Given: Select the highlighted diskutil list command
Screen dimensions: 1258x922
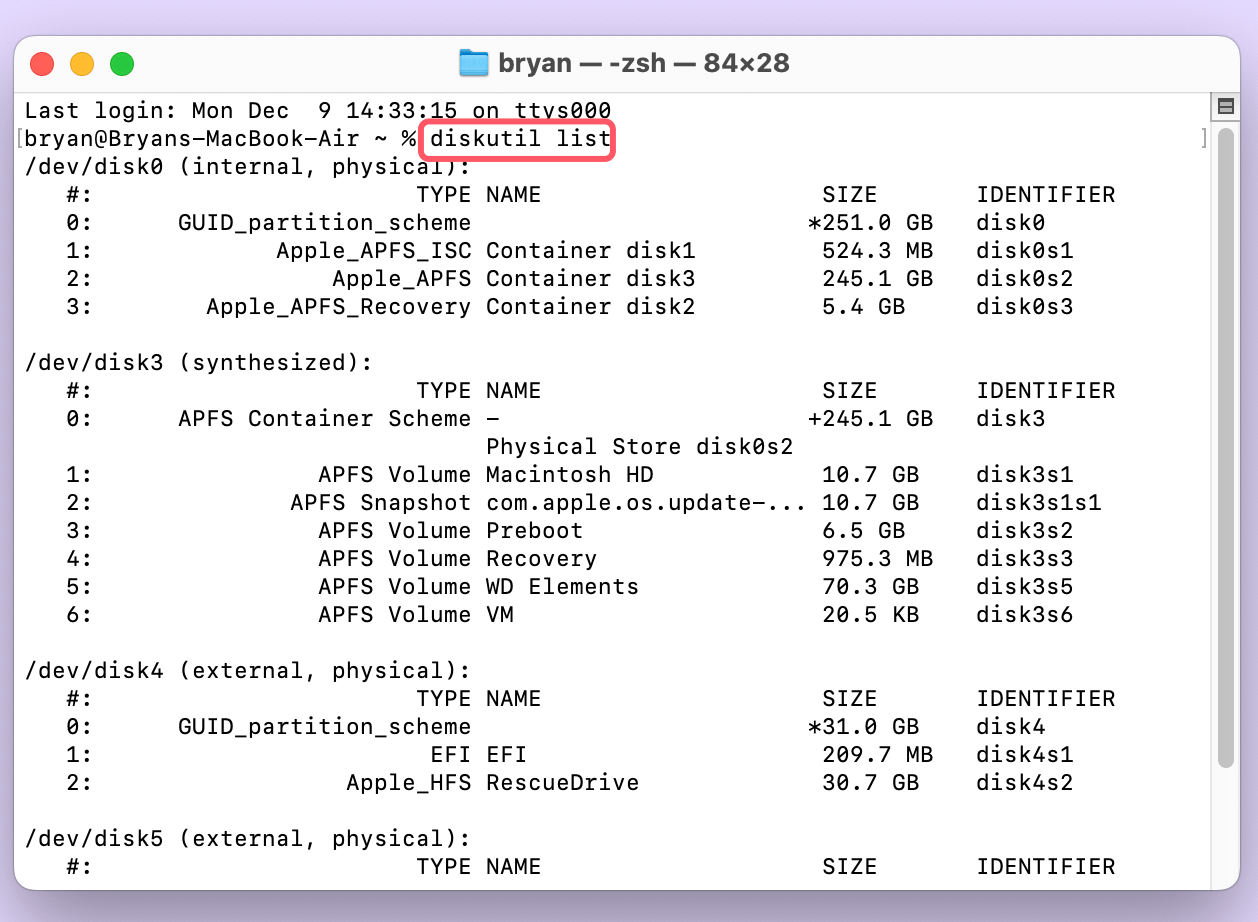Looking at the screenshot, I should 518,139.
